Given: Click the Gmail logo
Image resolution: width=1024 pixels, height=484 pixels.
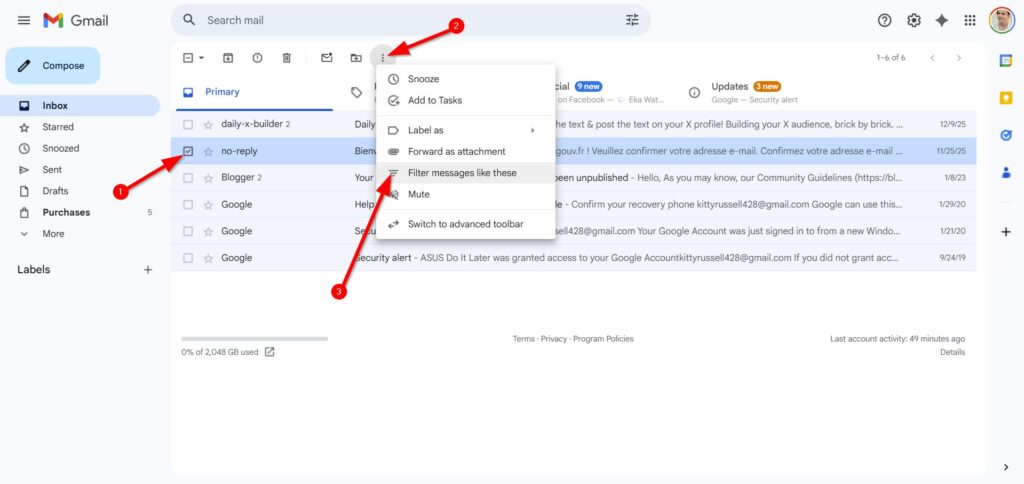Looking at the screenshot, I should [76, 20].
